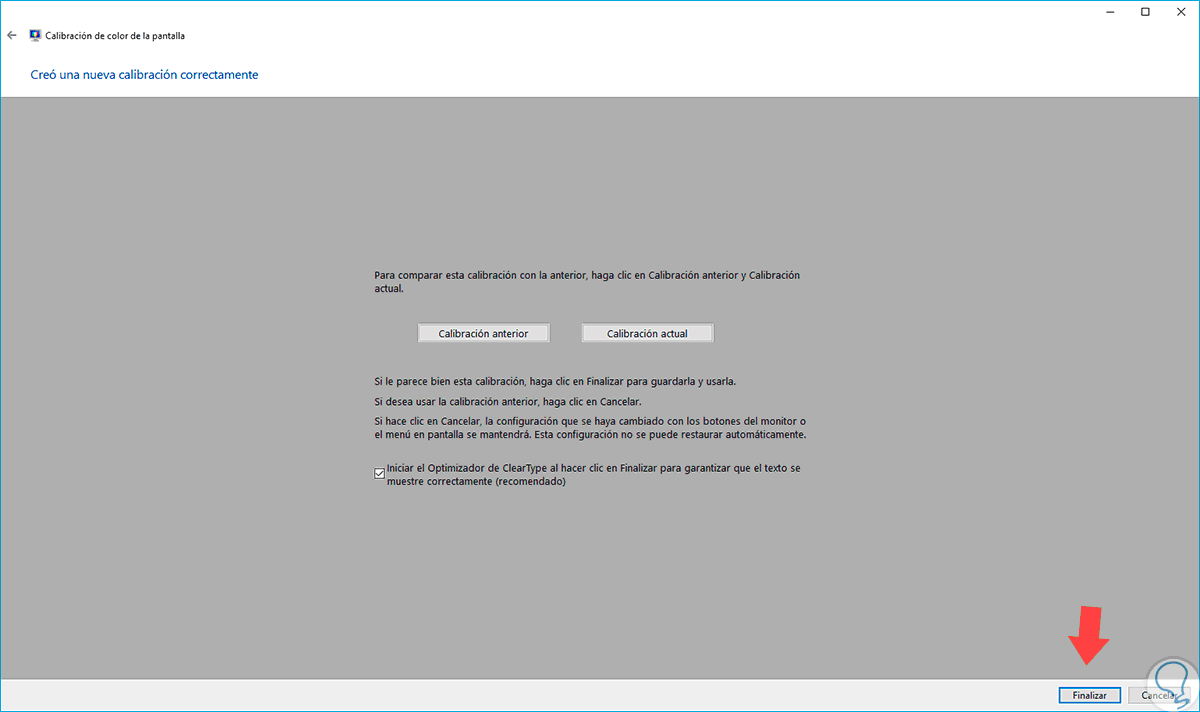This screenshot has height=712, width=1200.
Task: Click text 'Si le parece bien esta calibración'
Action: [x=451, y=382]
